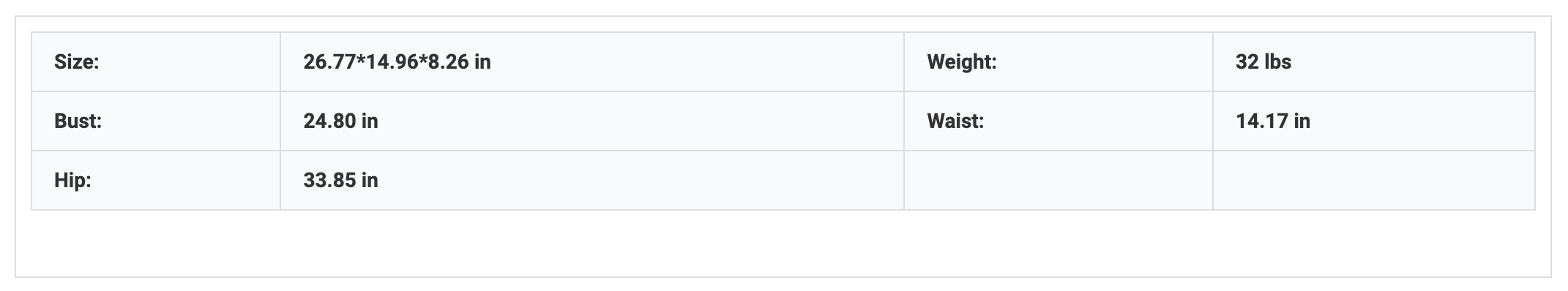Click the empty cell below 14.17 in
1568x291 pixels.
1374,181
